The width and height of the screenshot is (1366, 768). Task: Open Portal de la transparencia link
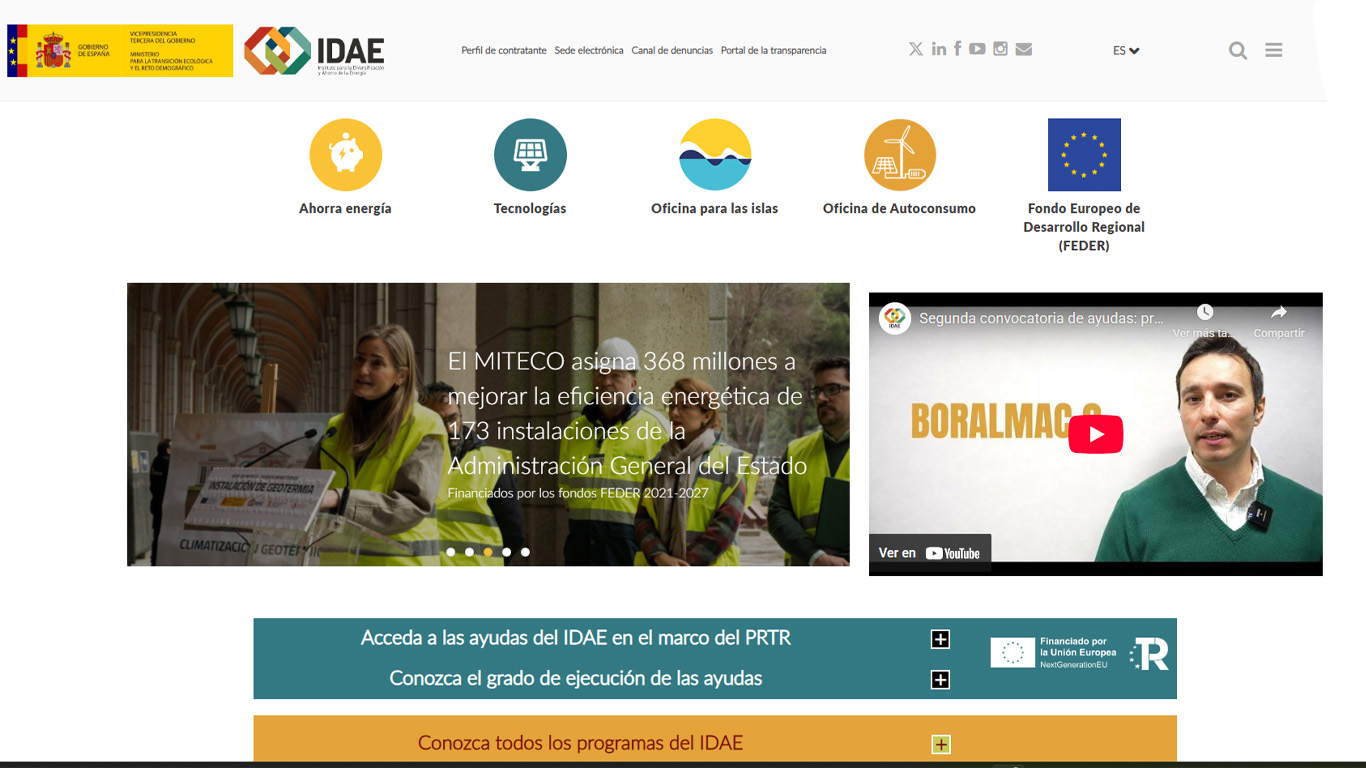click(x=773, y=50)
